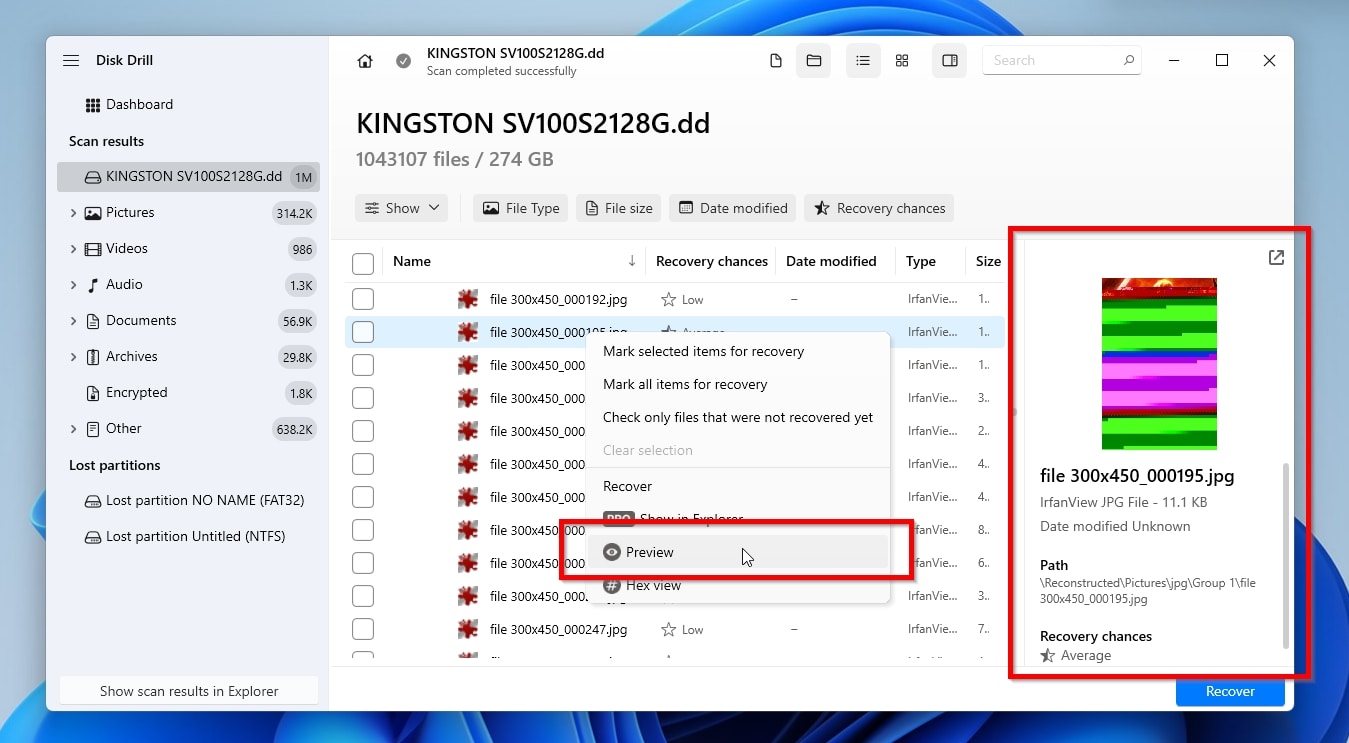The width and height of the screenshot is (1349, 743).
Task: Open the File size filter
Action: pyautogui.click(x=618, y=208)
